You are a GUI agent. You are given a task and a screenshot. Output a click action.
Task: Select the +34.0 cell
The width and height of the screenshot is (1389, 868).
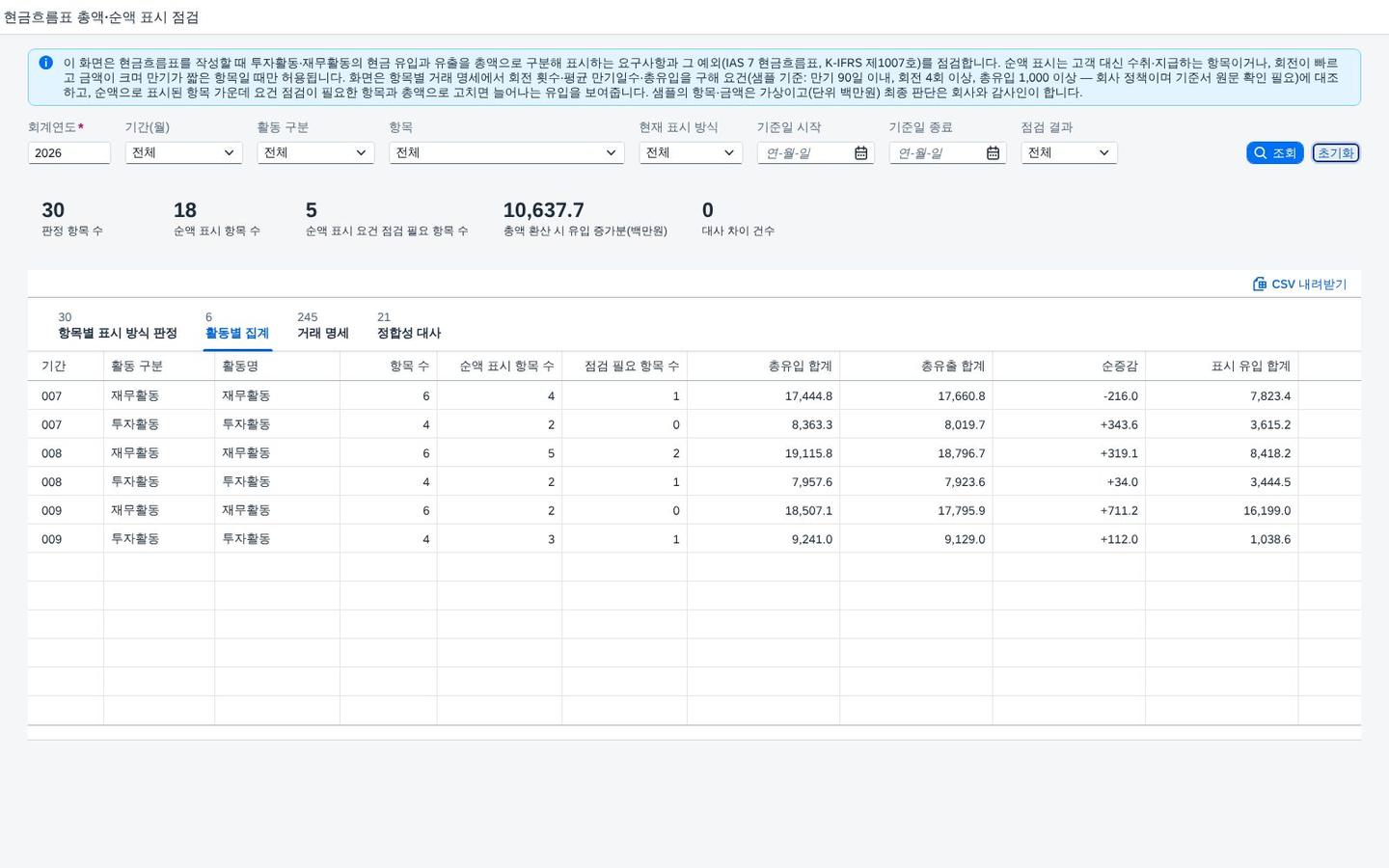(x=1122, y=482)
